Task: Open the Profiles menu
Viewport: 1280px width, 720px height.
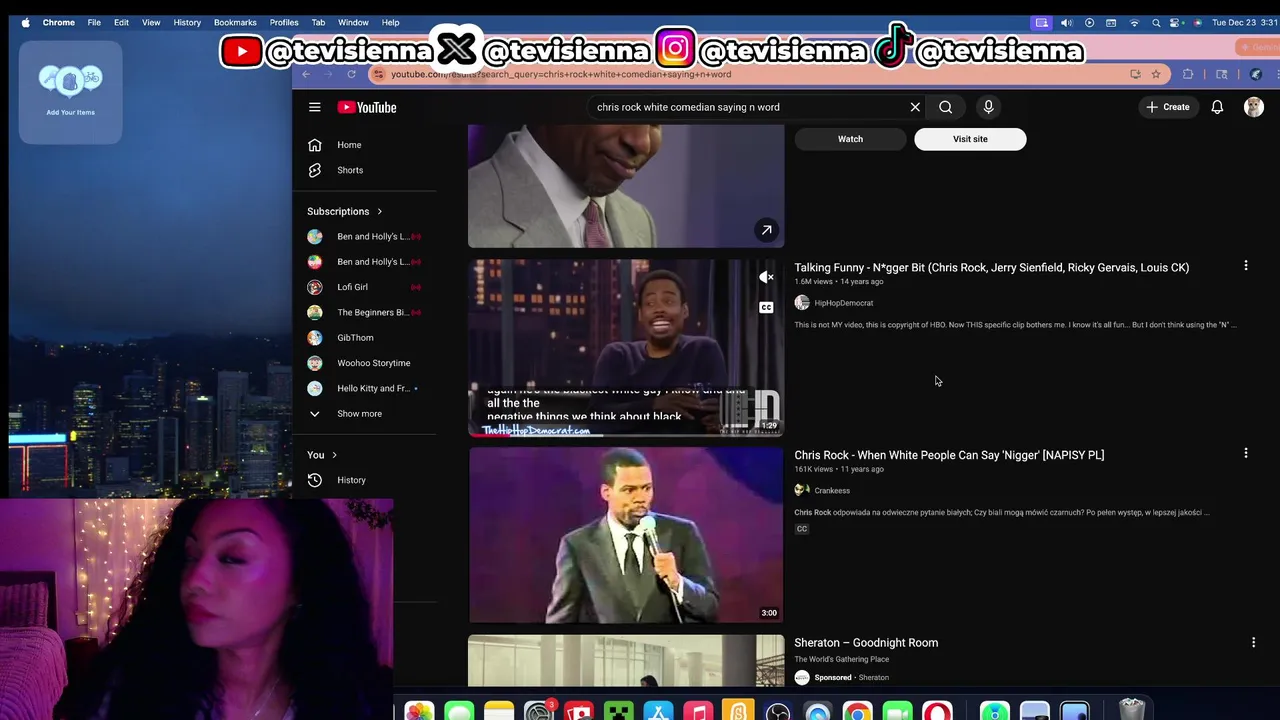Action: [284, 22]
